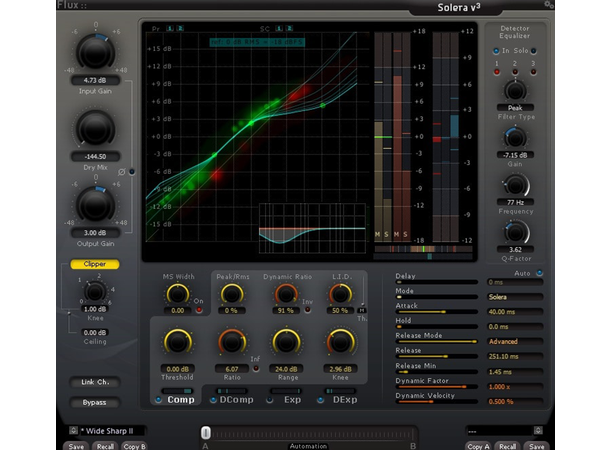The height and width of the screenshot is (450, 610).
Task: Open the Wide Sharp II preset menu
Action: click(x=74, y=430)
